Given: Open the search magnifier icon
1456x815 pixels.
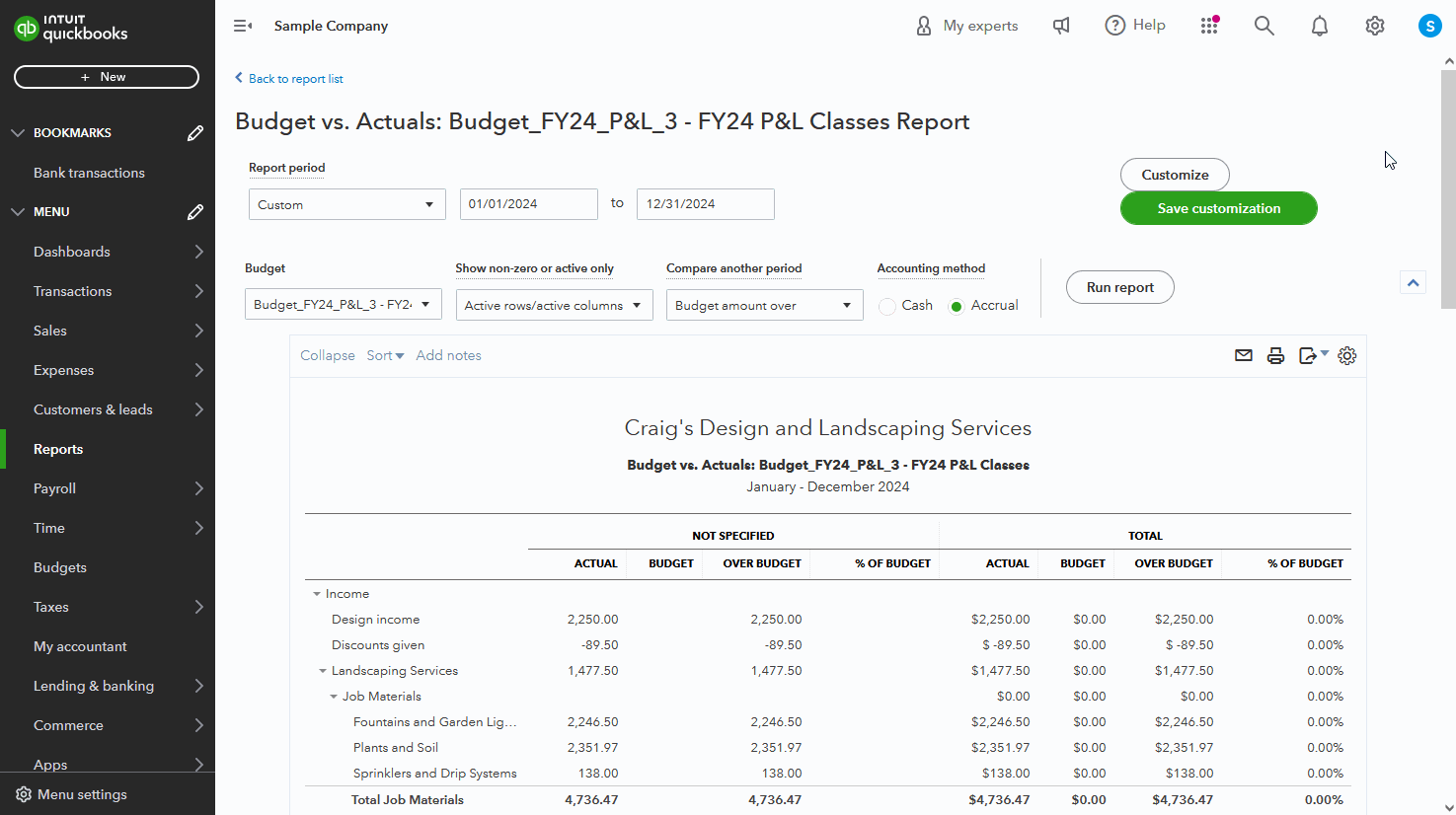Looking at the screenshot, I should click(1264, 26).
